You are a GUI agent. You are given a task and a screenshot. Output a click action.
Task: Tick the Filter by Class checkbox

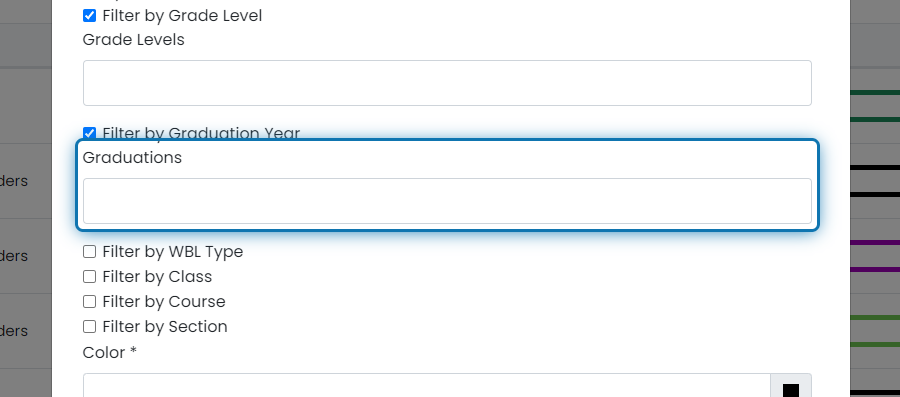coord(90,277)
